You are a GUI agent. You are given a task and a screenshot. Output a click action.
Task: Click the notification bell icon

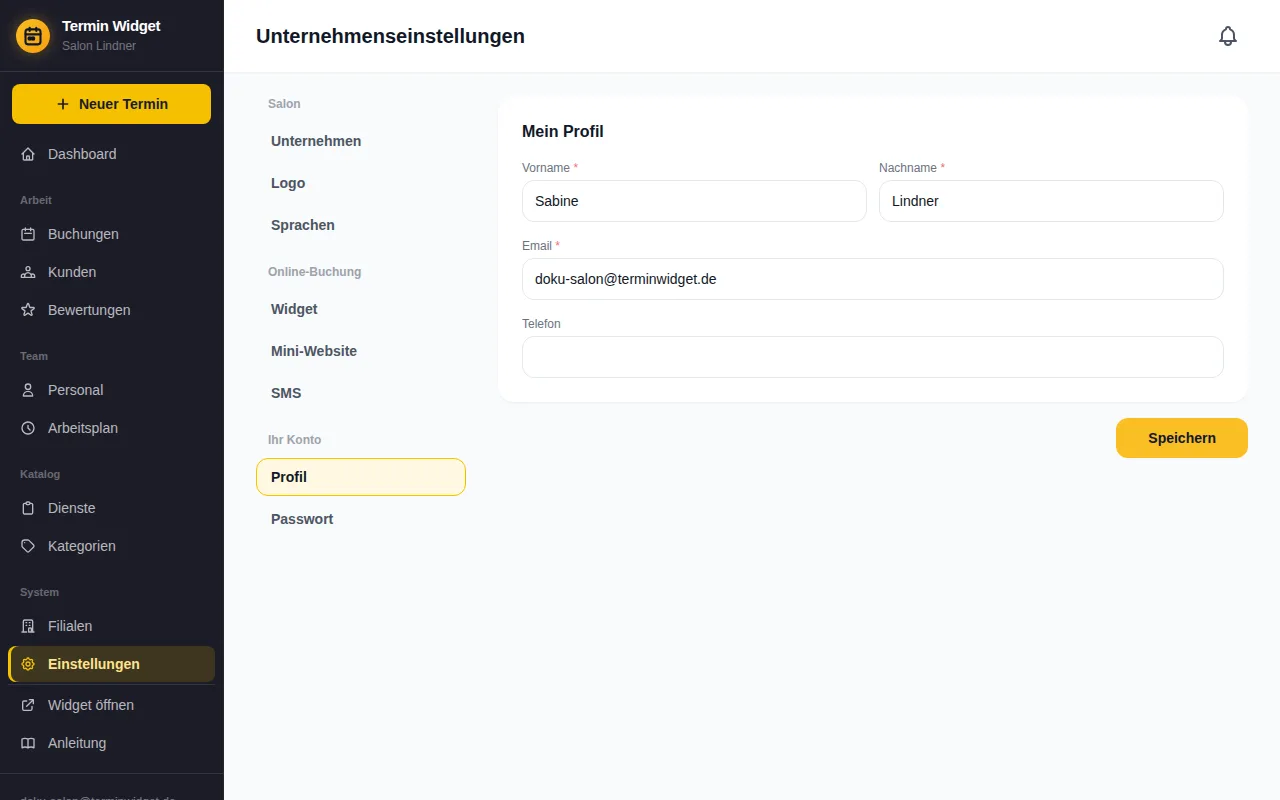pyautogui.click(x=1228, y=36)
